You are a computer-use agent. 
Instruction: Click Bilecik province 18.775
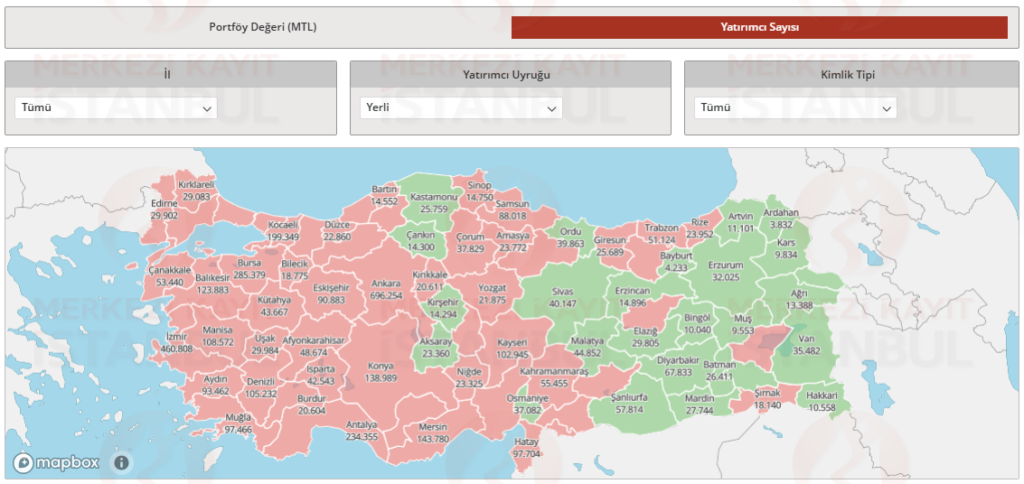click(295, 270)
